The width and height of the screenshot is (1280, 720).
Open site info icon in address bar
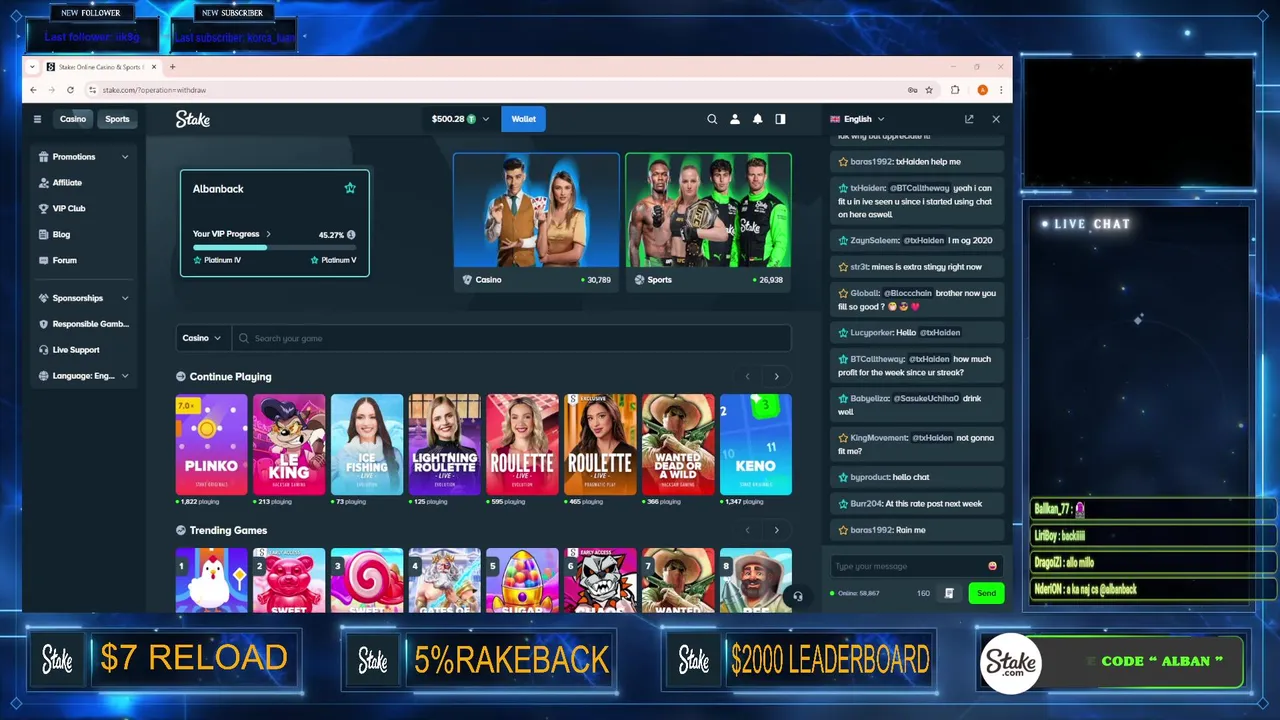coord(93,90)
